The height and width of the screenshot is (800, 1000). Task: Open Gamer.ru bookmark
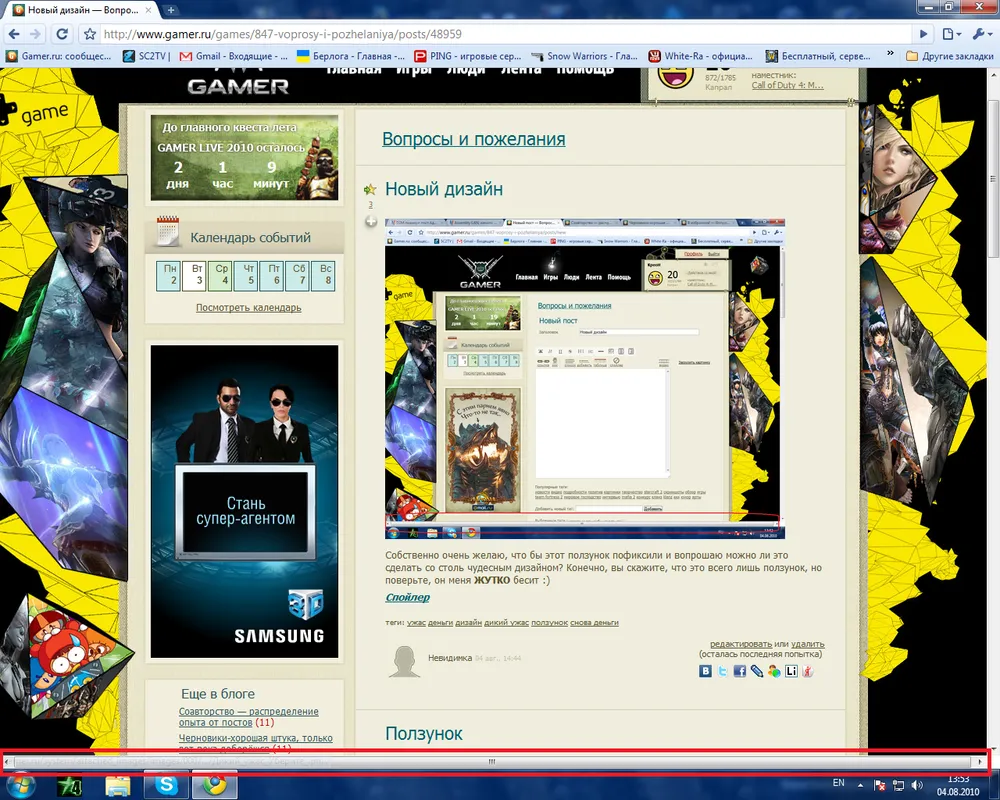[59, 56]
